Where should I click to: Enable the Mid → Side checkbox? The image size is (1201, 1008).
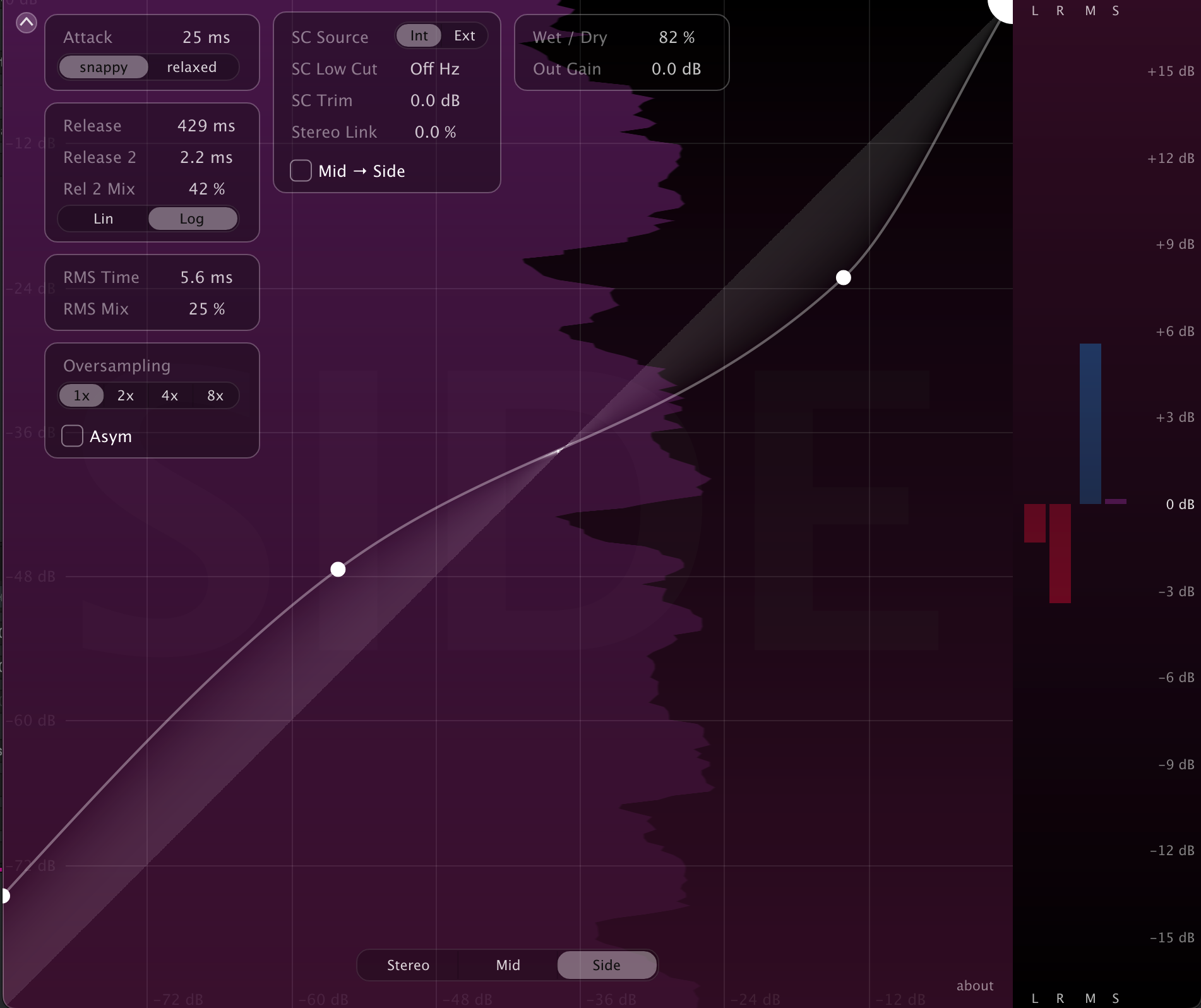pyautogui.click(x=301, y=171)
